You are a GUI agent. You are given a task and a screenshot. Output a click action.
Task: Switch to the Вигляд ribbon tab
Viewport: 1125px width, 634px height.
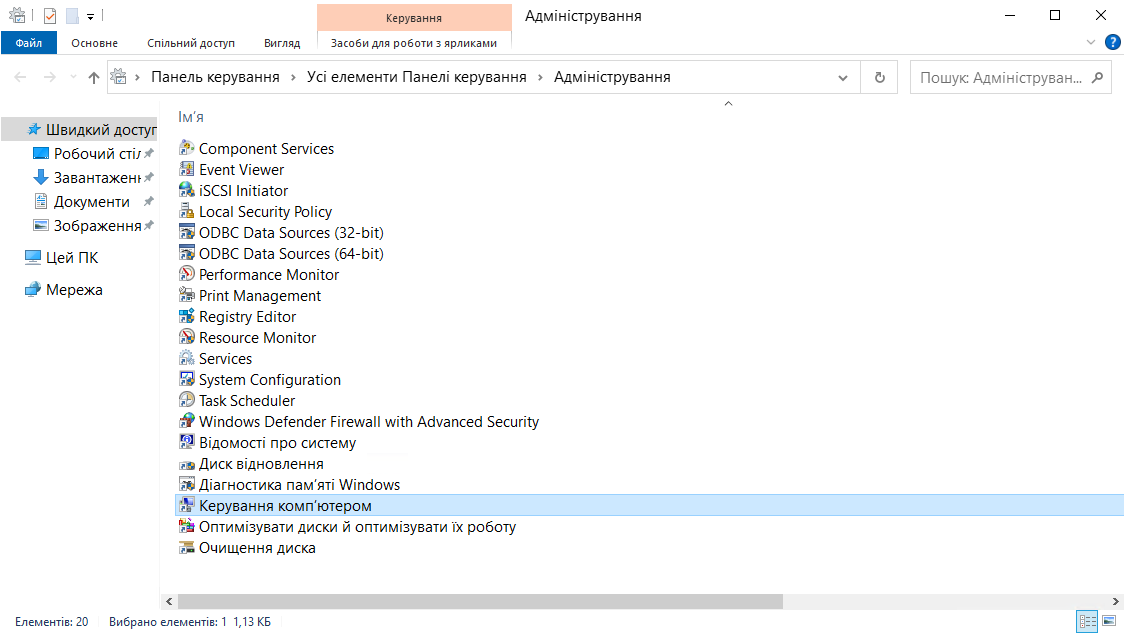[281, 43]
